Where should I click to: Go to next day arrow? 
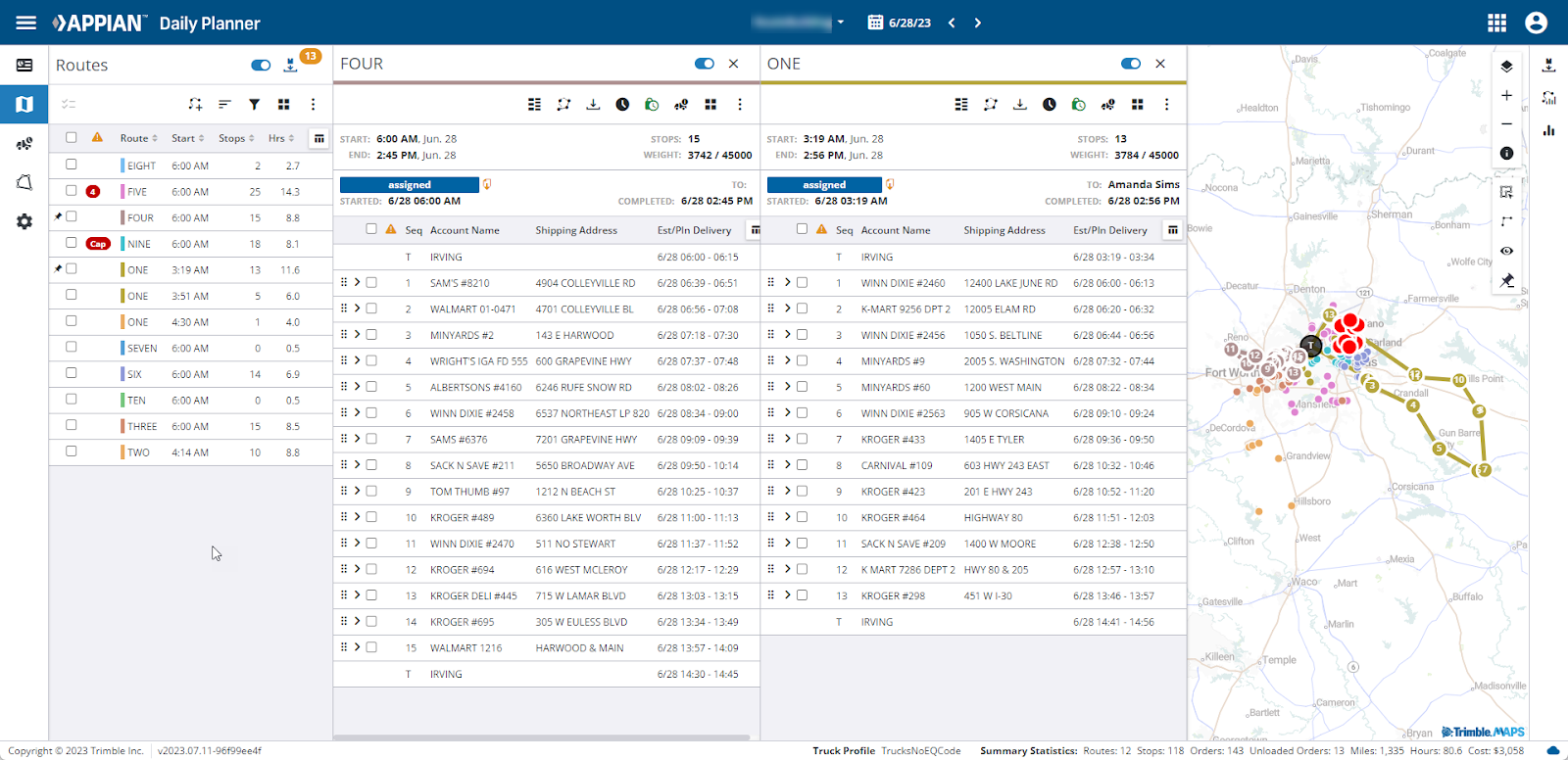click(977, 23)
